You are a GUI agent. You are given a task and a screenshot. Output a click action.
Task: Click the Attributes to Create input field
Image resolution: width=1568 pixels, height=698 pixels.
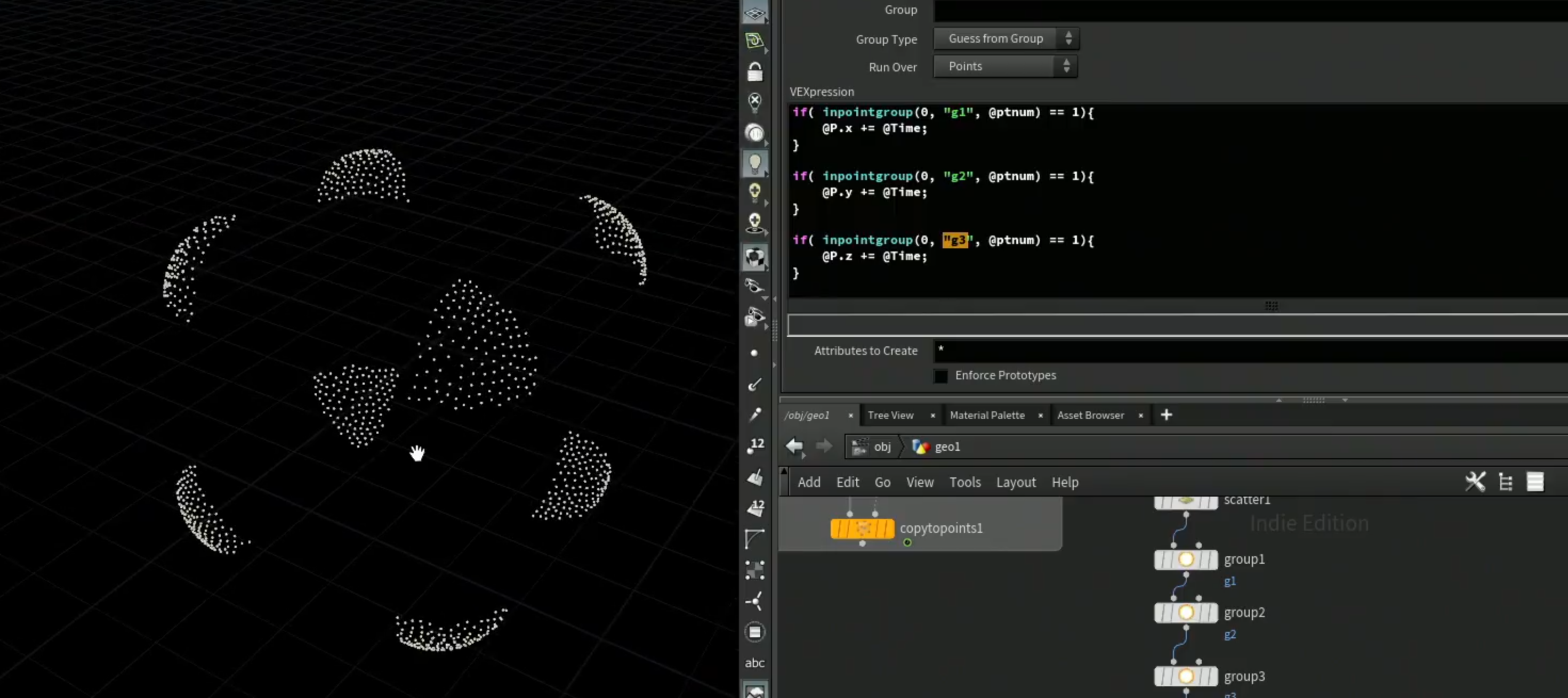(x=1250, y=351)
